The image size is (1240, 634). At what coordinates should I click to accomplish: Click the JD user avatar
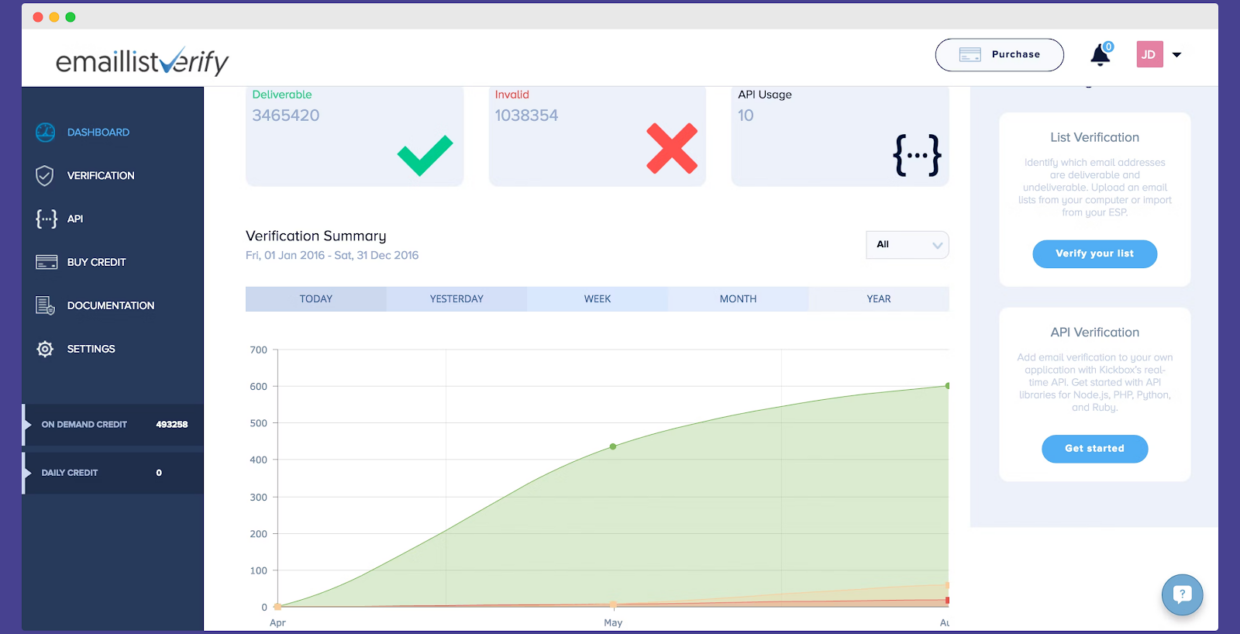[x=1150, y=54]
